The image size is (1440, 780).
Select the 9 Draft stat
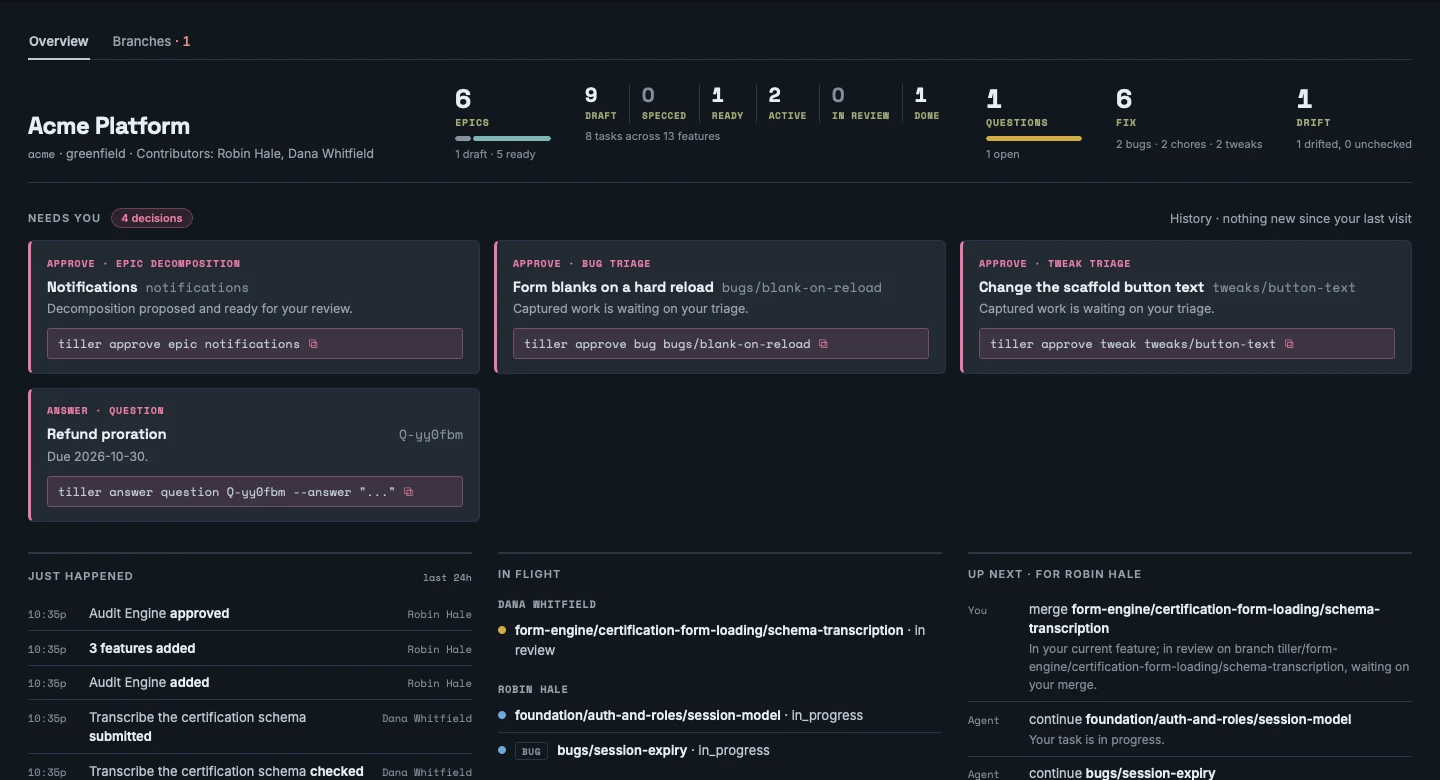coord(601,103)
